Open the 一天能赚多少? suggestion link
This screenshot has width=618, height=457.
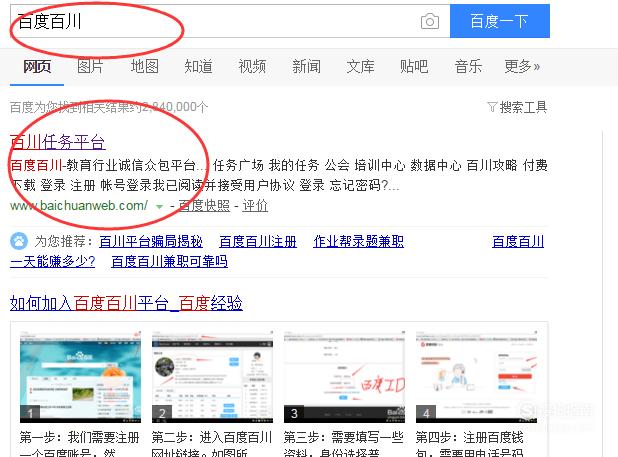pos(52,262)
